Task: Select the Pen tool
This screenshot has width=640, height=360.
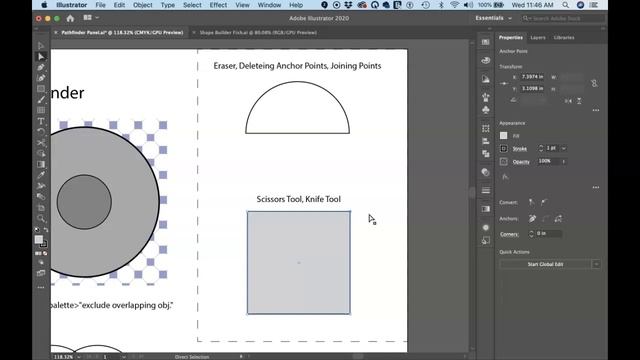Action: pyautogui.click(x=41, y=67)
